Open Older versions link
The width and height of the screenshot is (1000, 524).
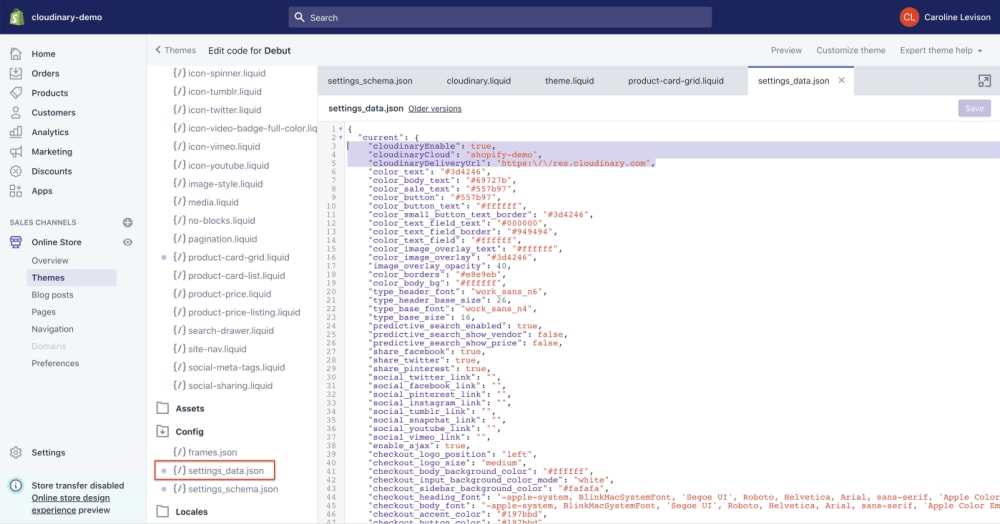coord(435,109)
